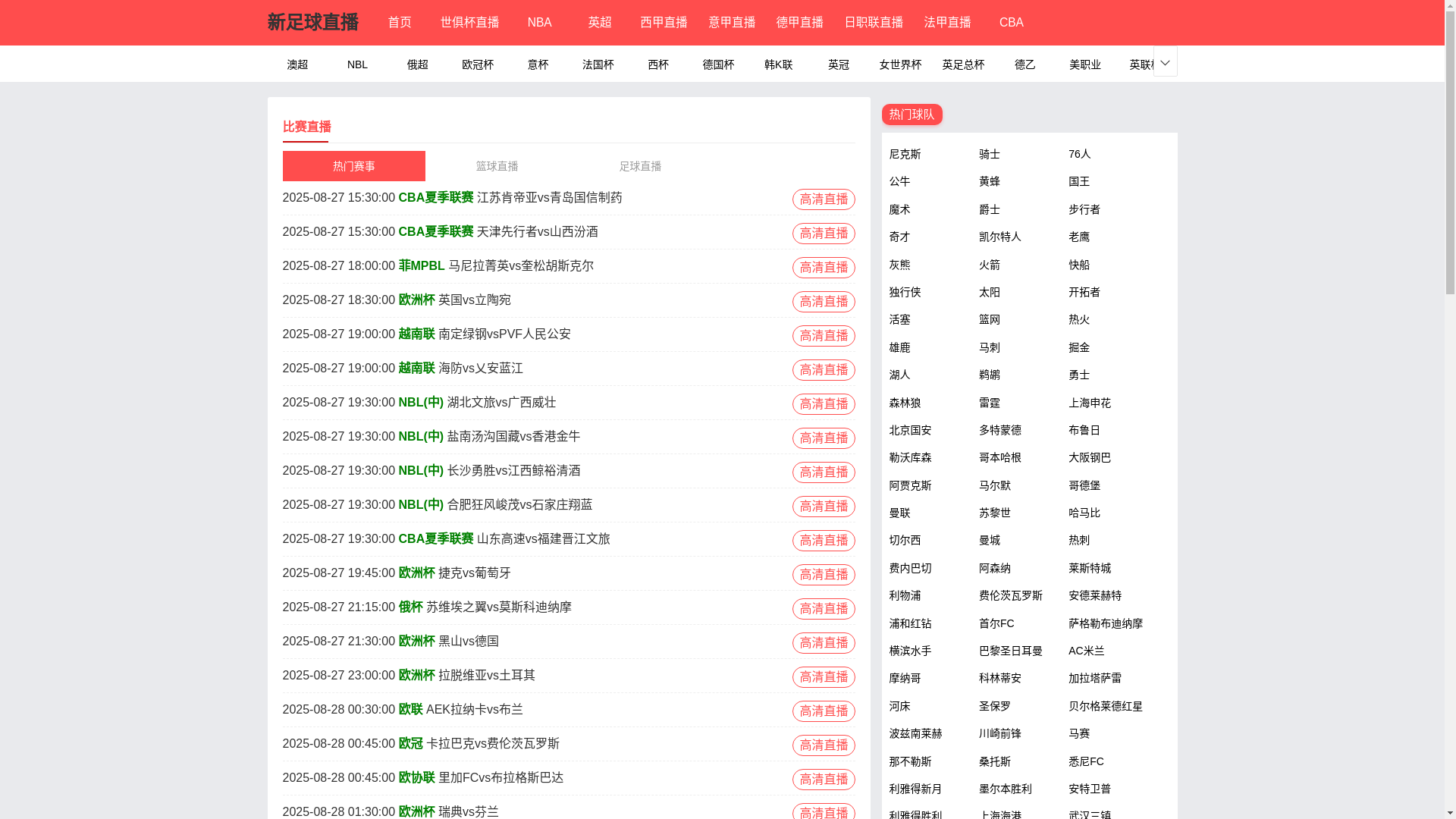Screen dimensions: 1456x819
Task: Go to 首页 in top navigation
Action: pyautogui.click(x=400, y=23)
